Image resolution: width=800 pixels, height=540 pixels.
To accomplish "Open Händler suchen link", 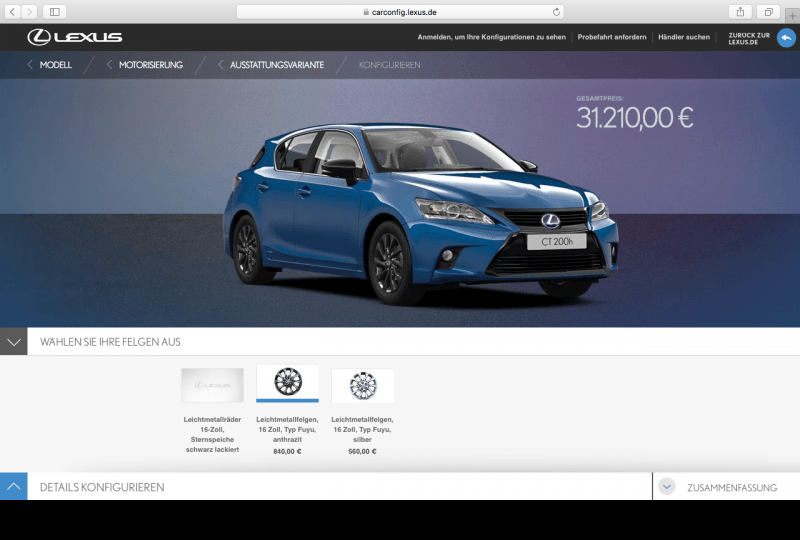I will coord(684,37).
